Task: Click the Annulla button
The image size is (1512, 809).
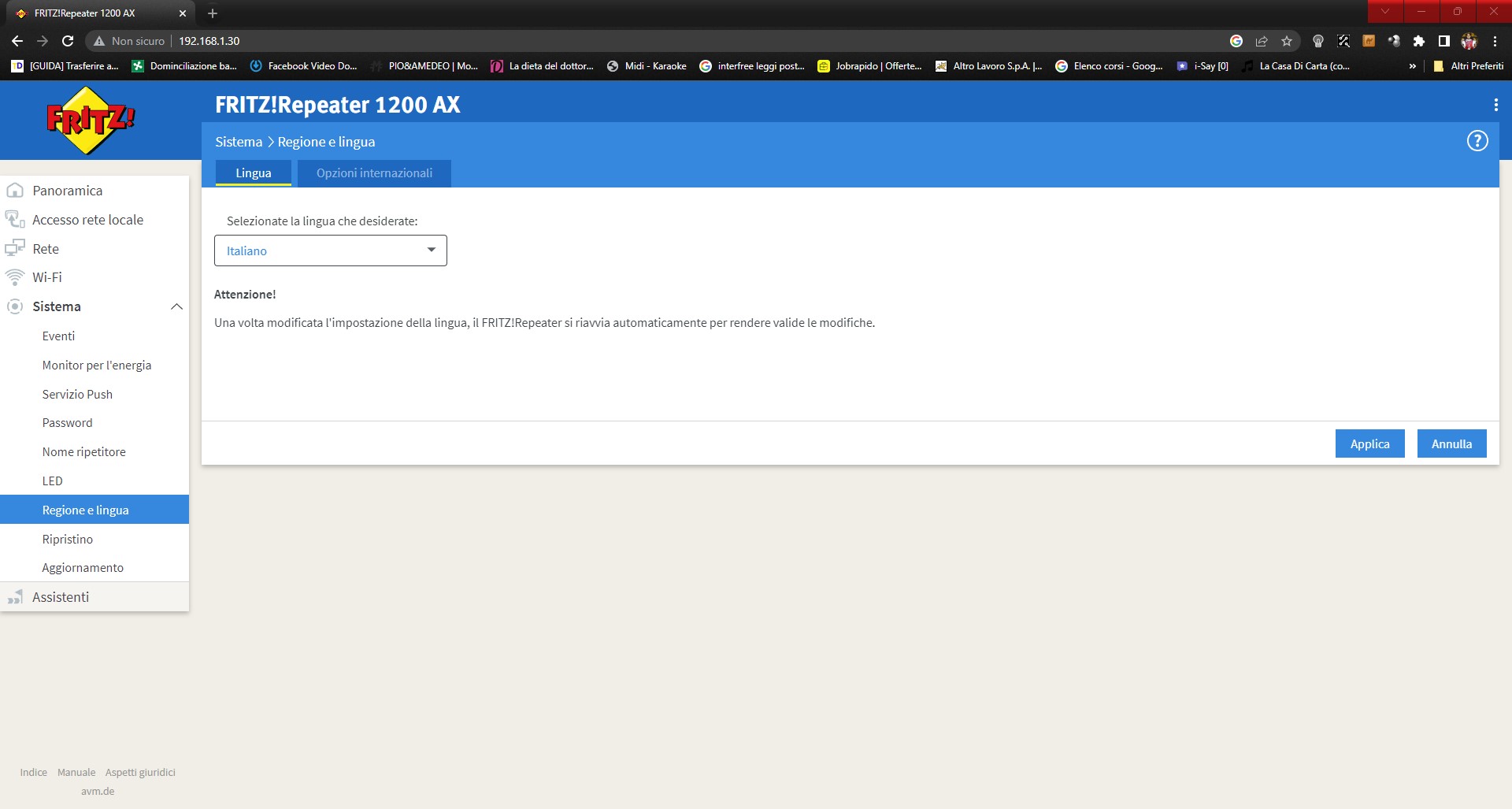Action: (x=1451, y=443)
